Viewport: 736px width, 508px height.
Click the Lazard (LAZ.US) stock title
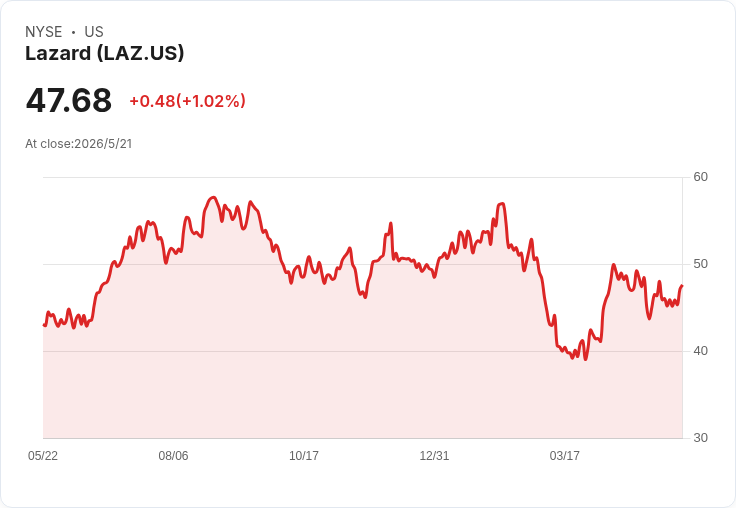tap(104, 53)
